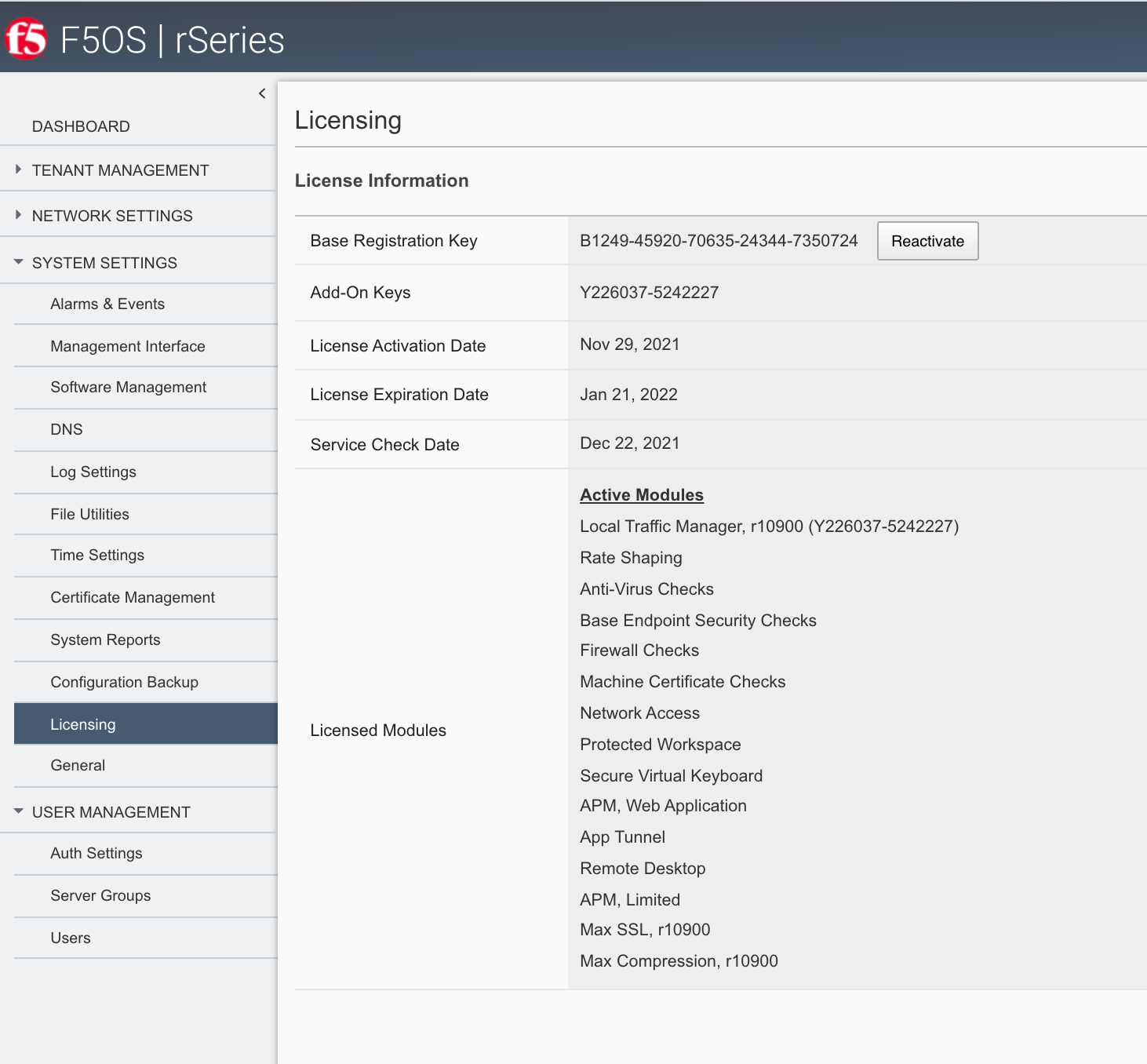Image resolution: width=1147 pixels, height=1064 pixels.
Task: Click Secure Virtual Keyboard module
Action: 671,776
